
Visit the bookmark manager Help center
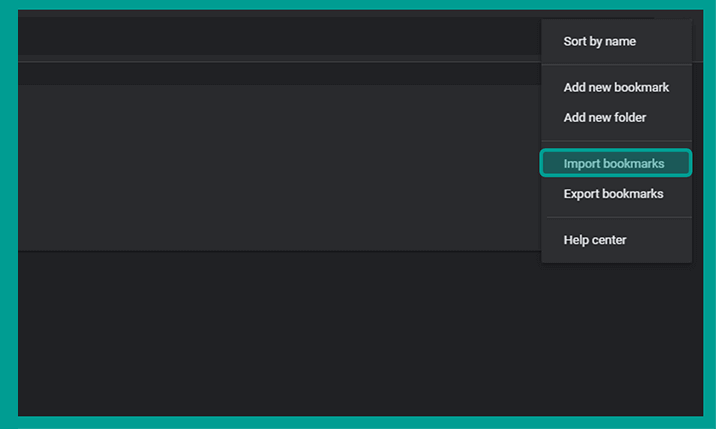[x=616, y=240]
